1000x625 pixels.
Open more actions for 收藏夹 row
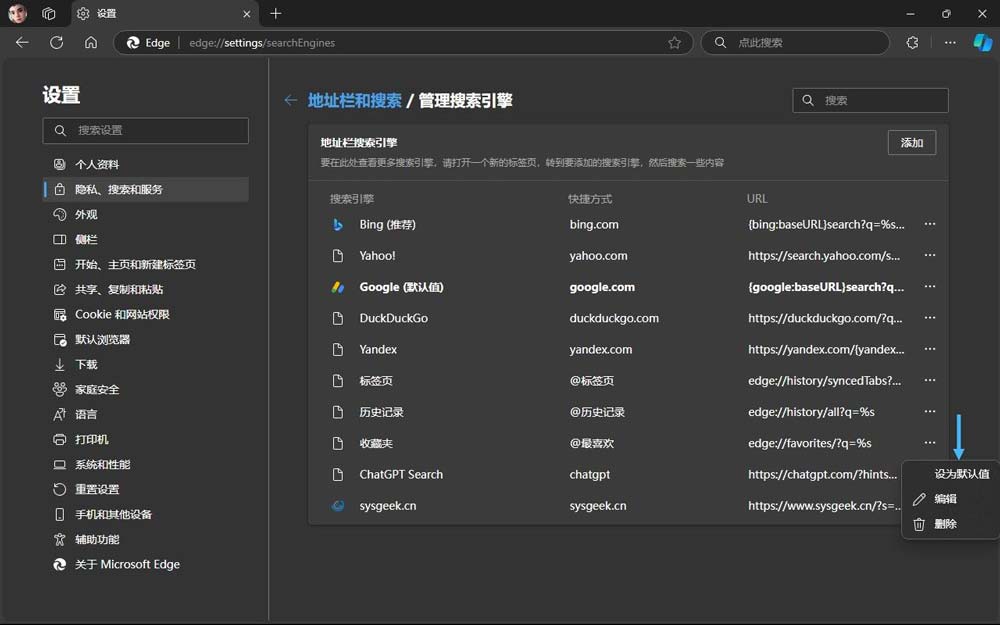(x=930, y=443)
